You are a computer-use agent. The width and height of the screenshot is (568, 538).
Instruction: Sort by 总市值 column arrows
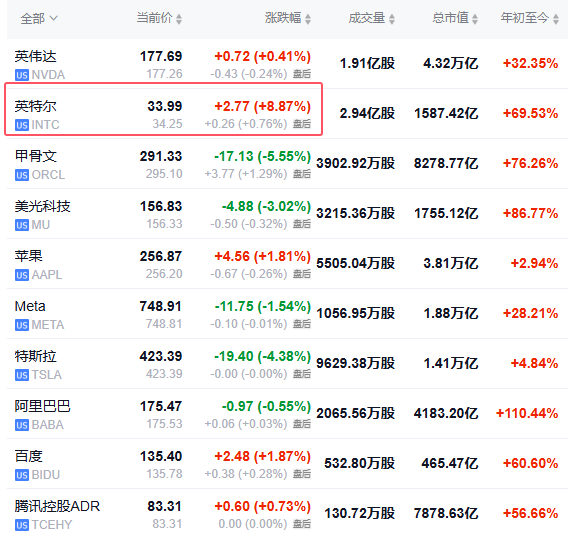click(475, 18)
